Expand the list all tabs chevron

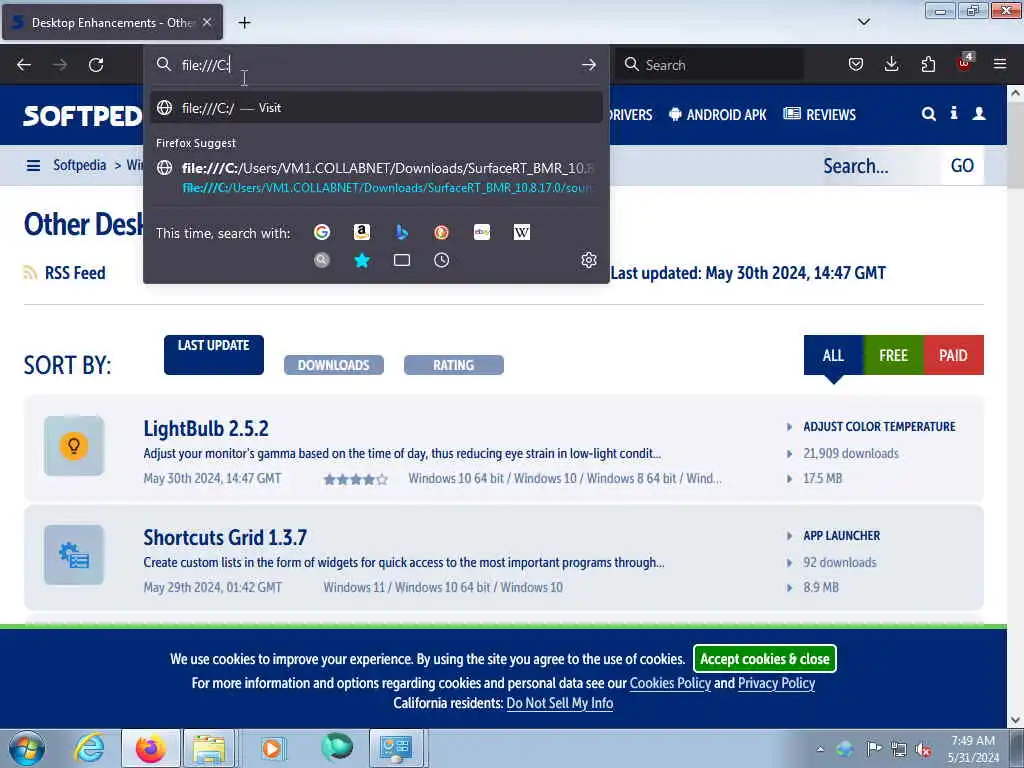863,22
